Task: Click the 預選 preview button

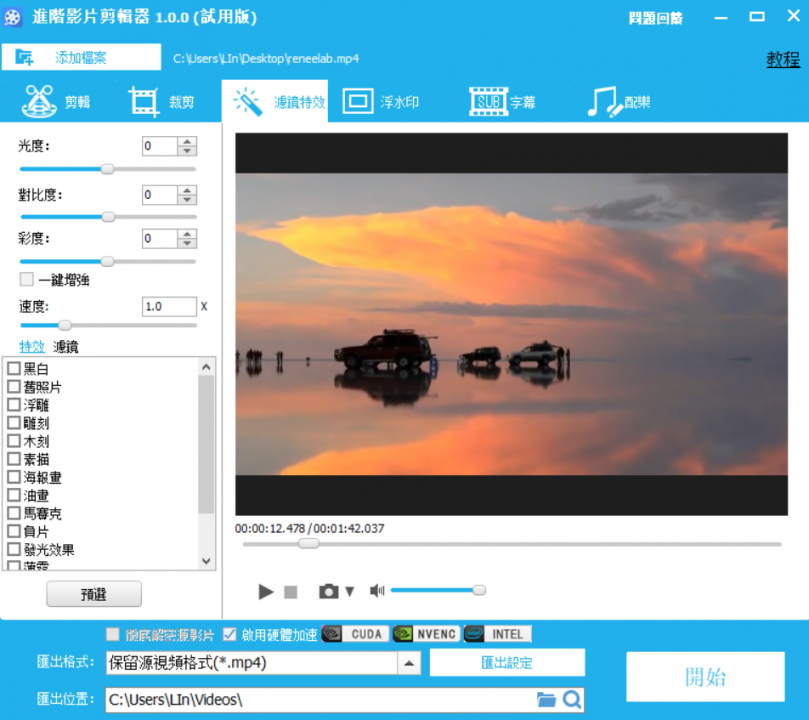Action: (94, 594)
